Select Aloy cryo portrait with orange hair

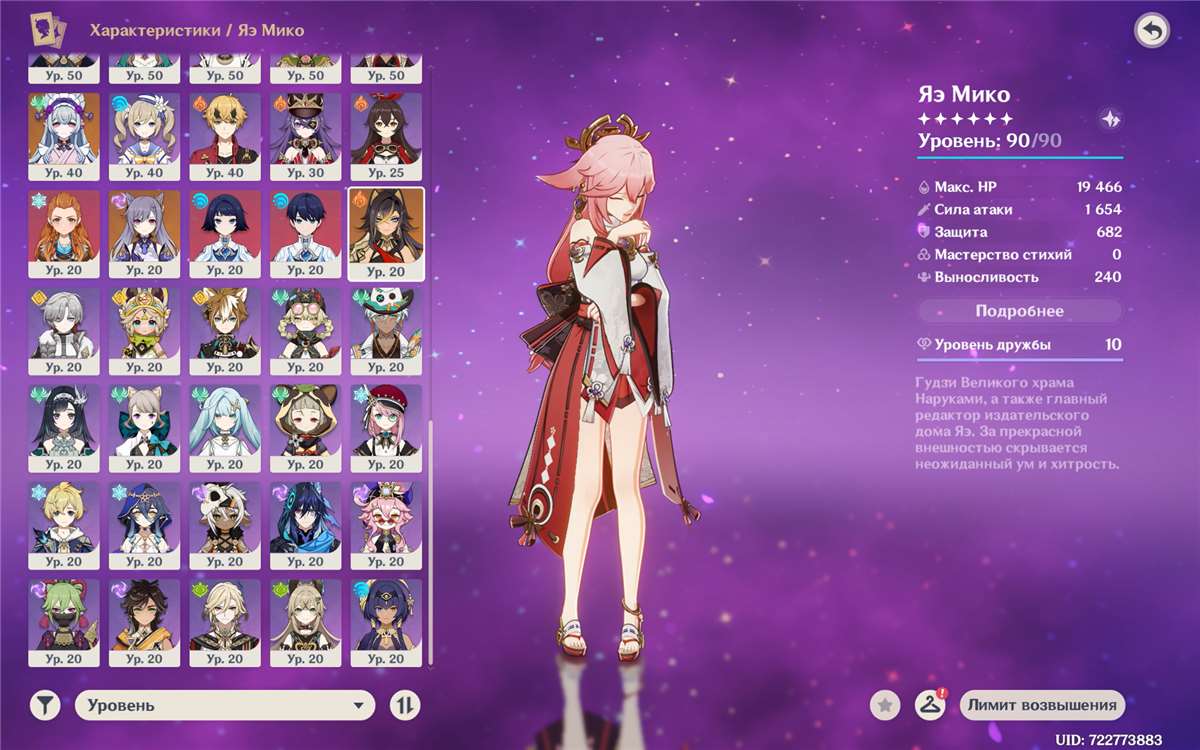coord(65,235)
